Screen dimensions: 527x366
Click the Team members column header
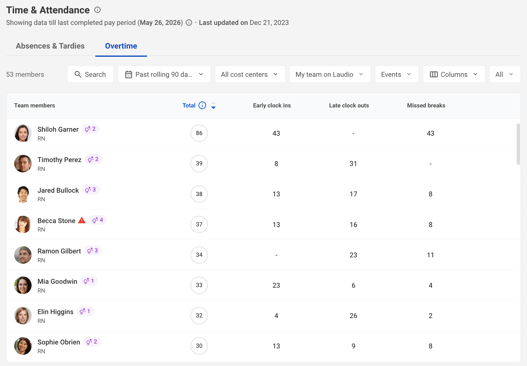click(x=35, y=106)
